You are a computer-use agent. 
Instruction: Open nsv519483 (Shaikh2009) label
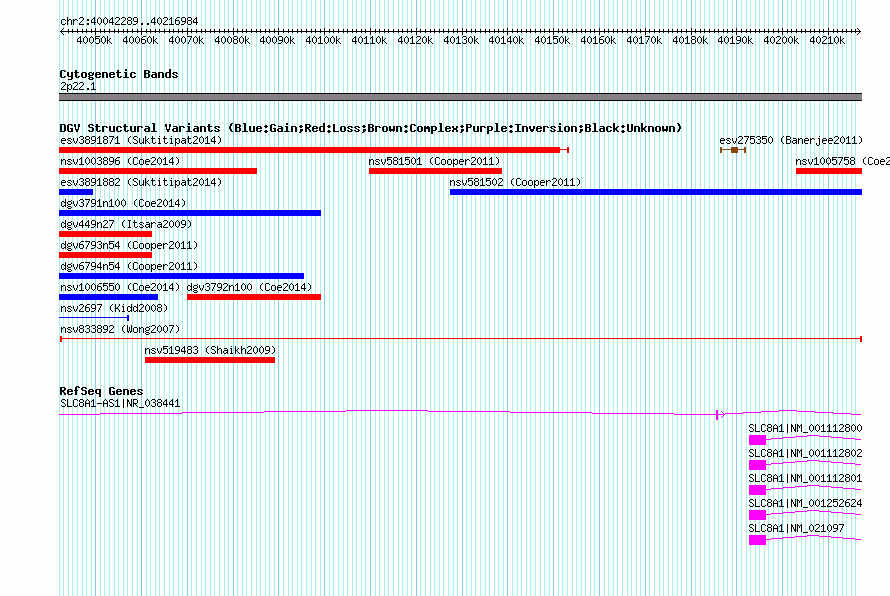(210, 350)
